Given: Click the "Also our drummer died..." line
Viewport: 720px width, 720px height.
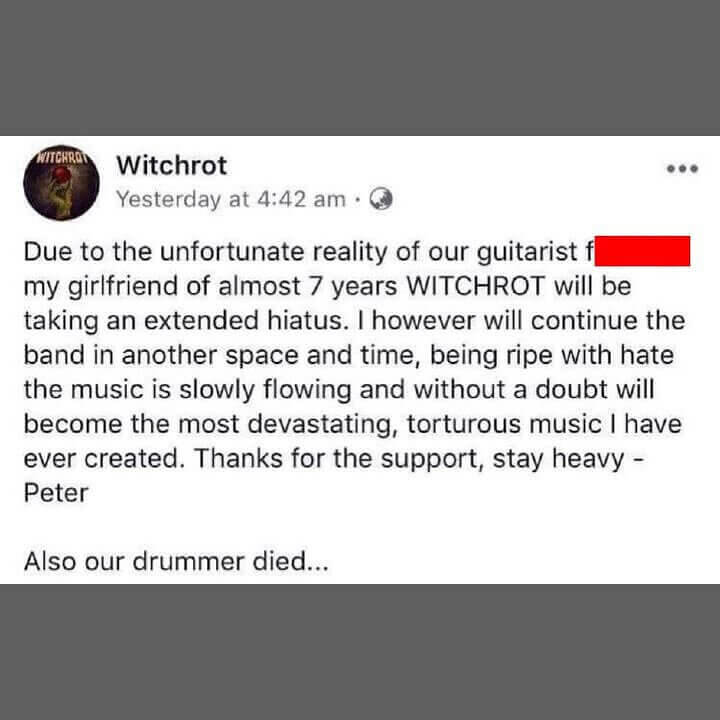Looking at the screenshot, I should pyautogui.click(x=176, y=561).
